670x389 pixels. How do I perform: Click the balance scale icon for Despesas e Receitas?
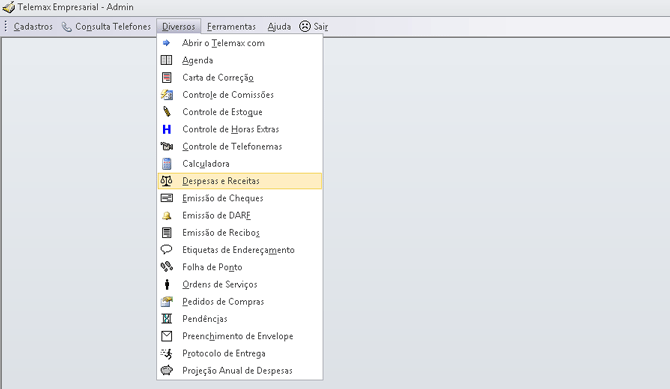pos(166,181)
